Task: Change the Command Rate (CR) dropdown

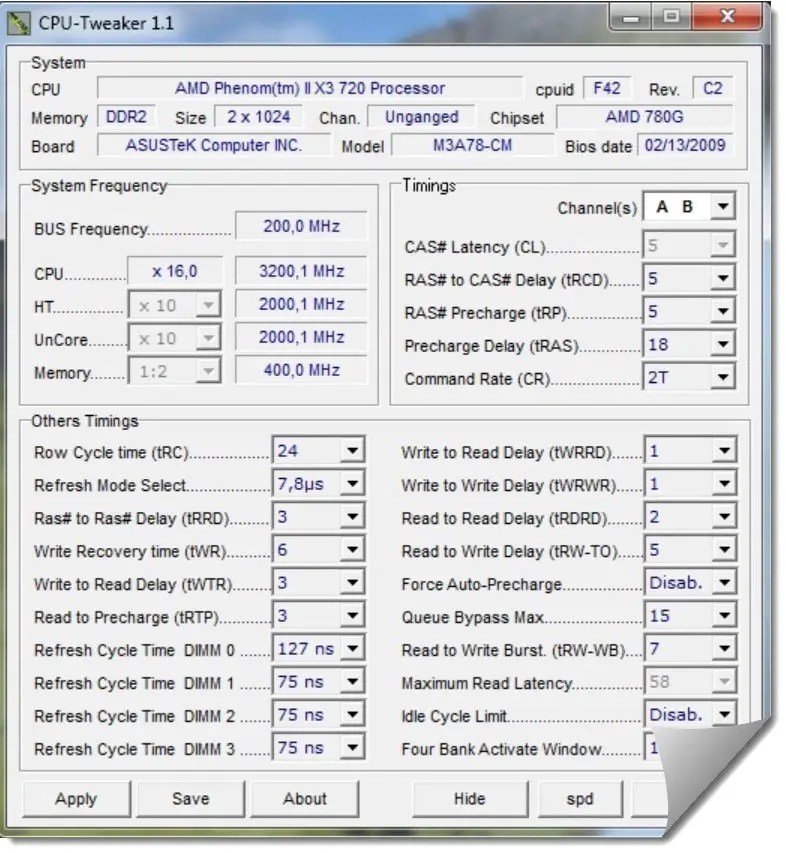Action: coord(689,378)
